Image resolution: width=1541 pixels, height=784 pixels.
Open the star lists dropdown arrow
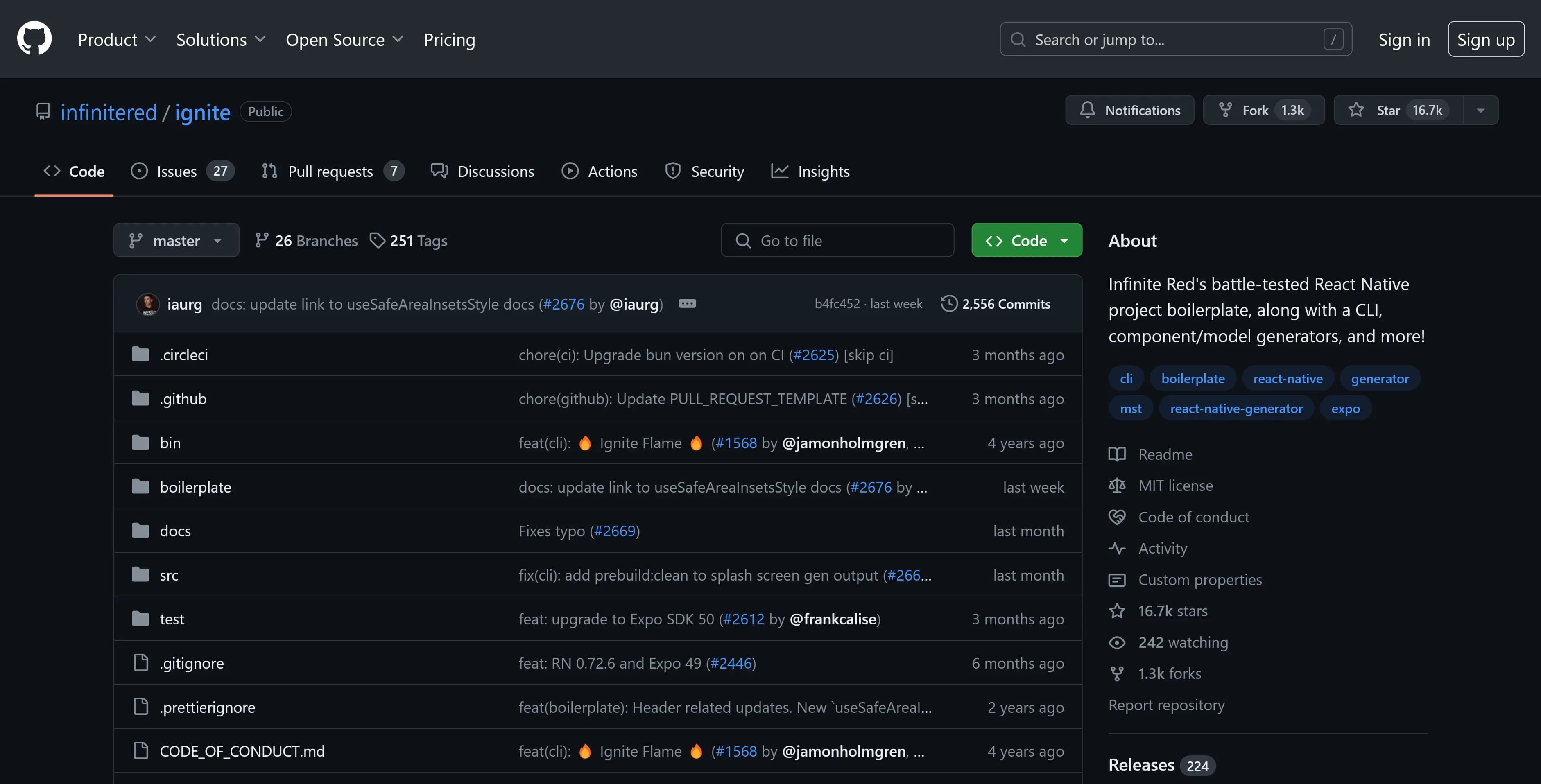[x=1480, y=110]
